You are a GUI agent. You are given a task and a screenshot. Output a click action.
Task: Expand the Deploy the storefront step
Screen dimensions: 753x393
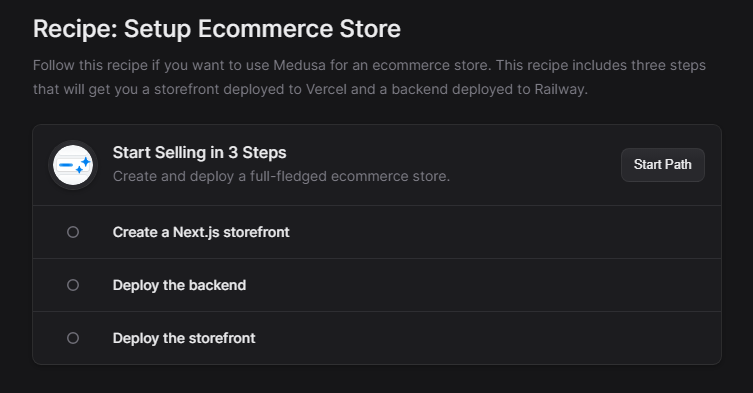tap(377, 338)
